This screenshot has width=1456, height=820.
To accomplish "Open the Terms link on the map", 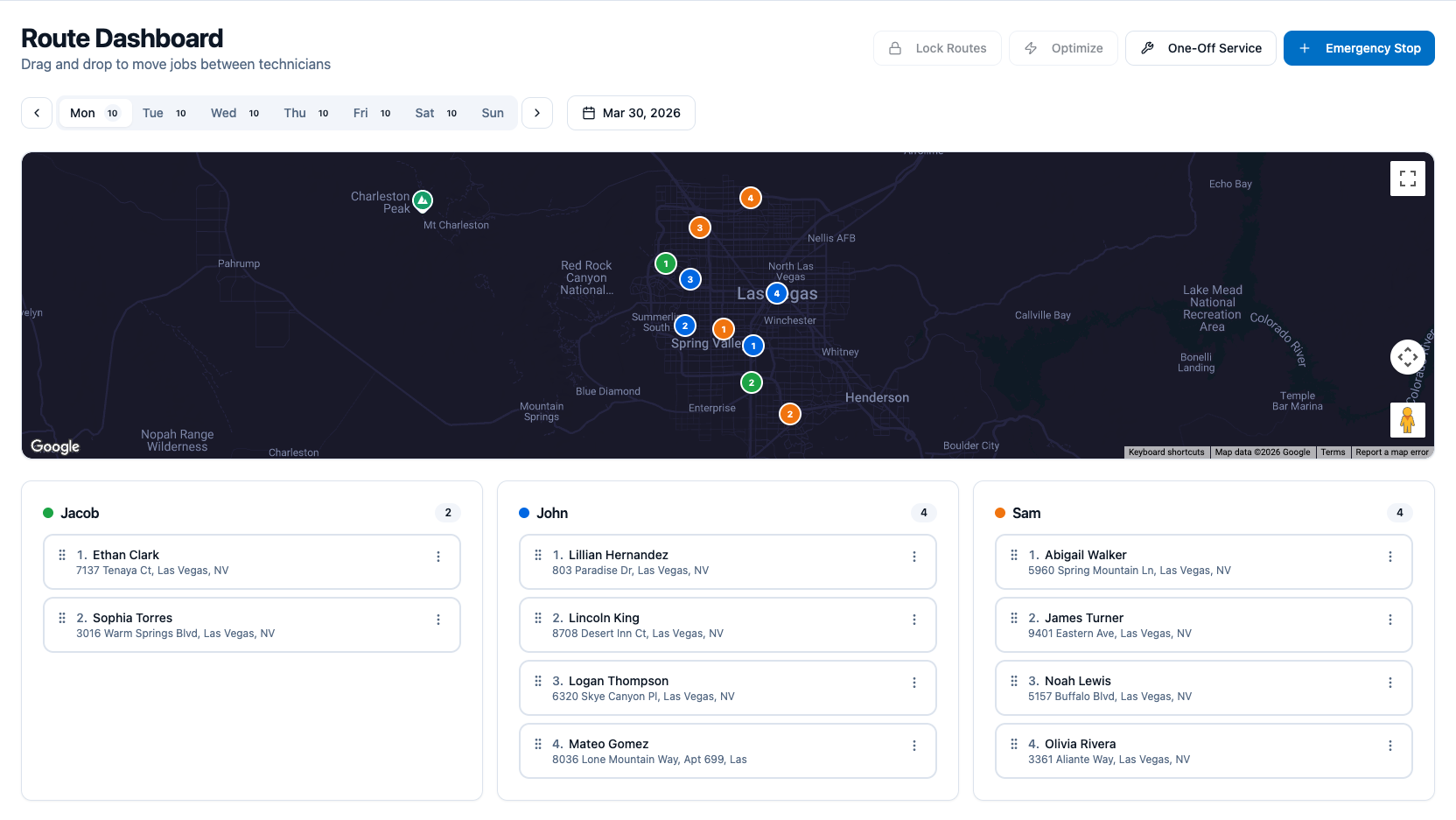I will (x=1333, y=452).
